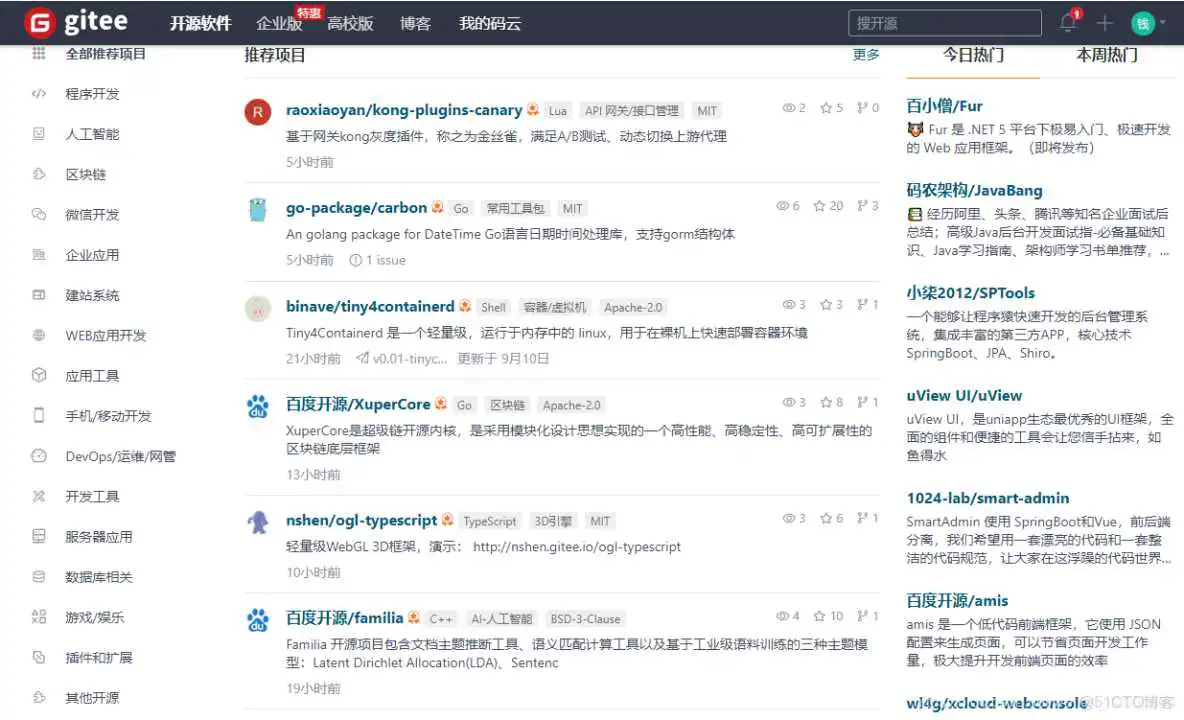Click the 其他开源 sidebar icon
This screenshot has height=720, width=1184.
click(39, 697)
